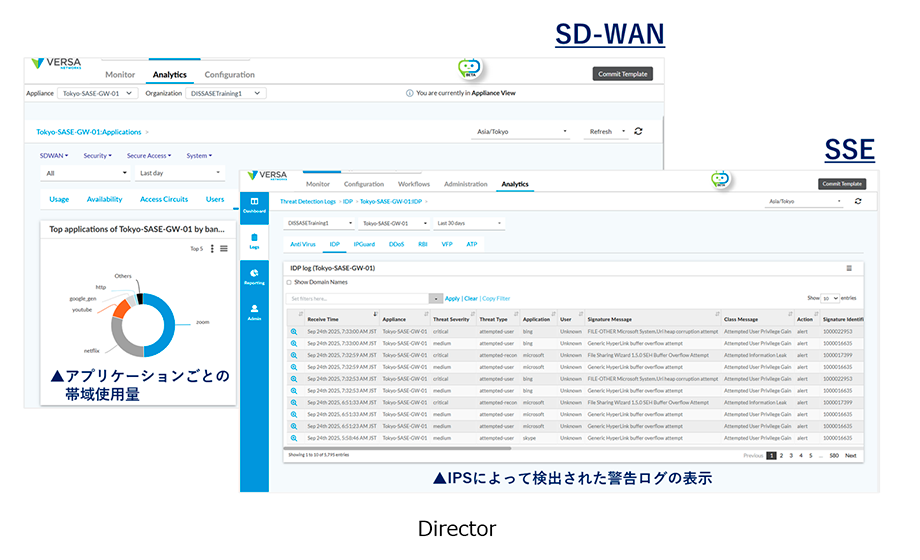Screen dimensions: 920x560
Task: Open the Dashboard icon in SSE sidebar
Action: [254, 205]
